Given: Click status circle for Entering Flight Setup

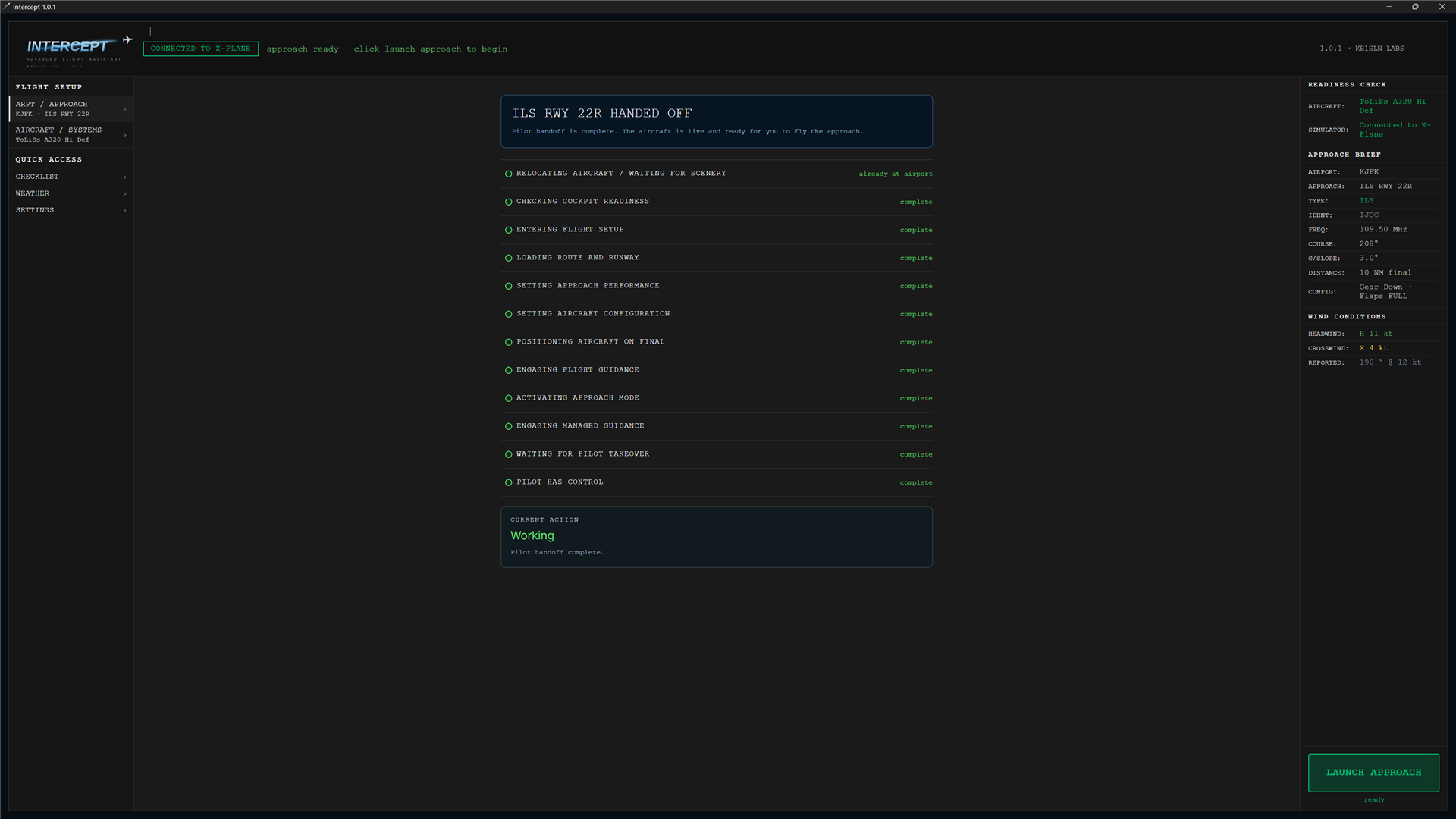Looking at the screenshot, I should pyautogui.click(x=508, y=230).
